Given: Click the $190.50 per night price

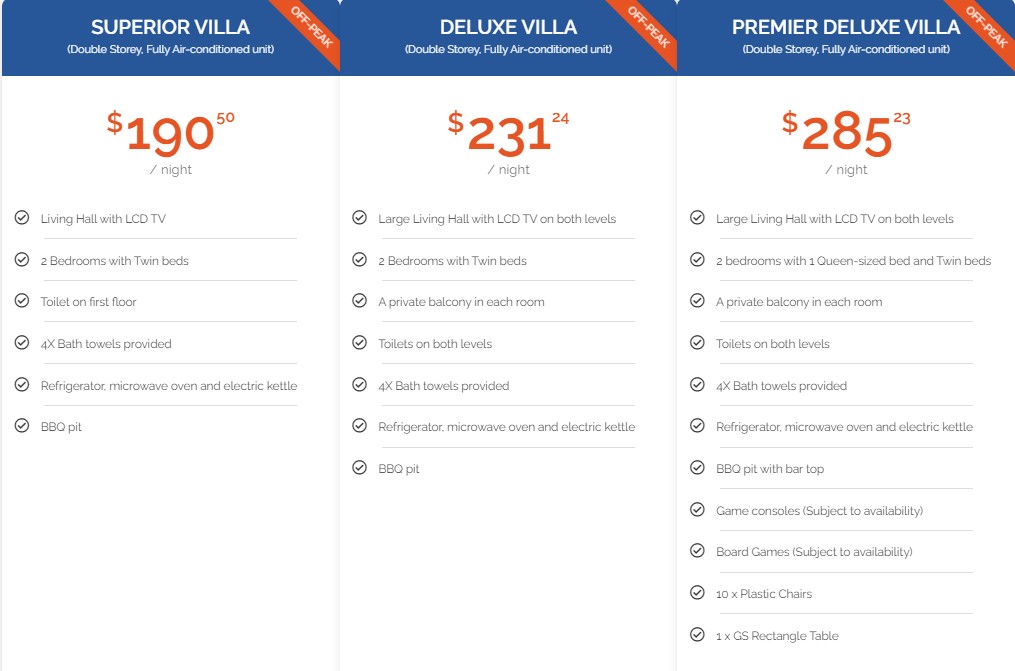Looking at the screenshot, I should [x=170, y=134].
